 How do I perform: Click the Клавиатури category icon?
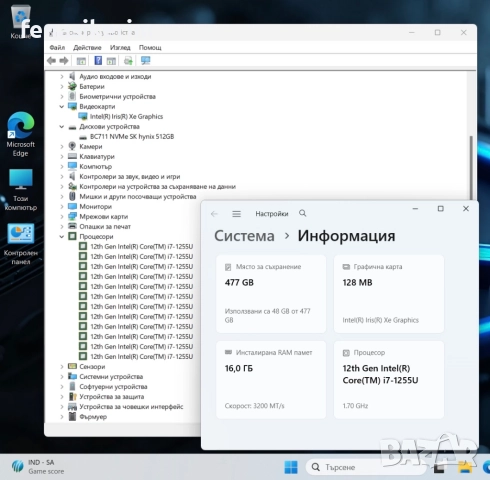point(72,156)
